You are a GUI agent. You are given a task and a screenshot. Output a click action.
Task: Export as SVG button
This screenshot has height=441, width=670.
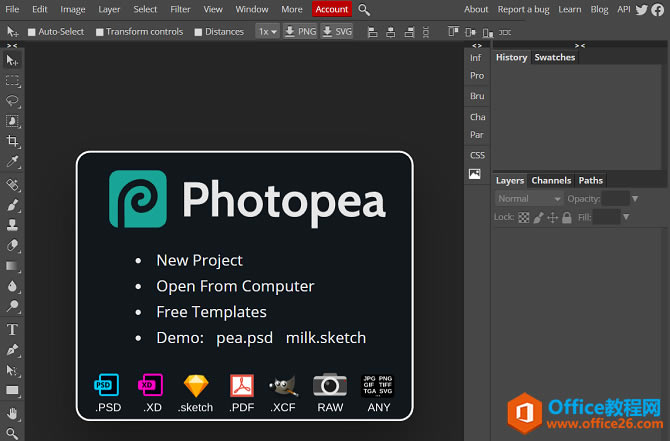337,32
